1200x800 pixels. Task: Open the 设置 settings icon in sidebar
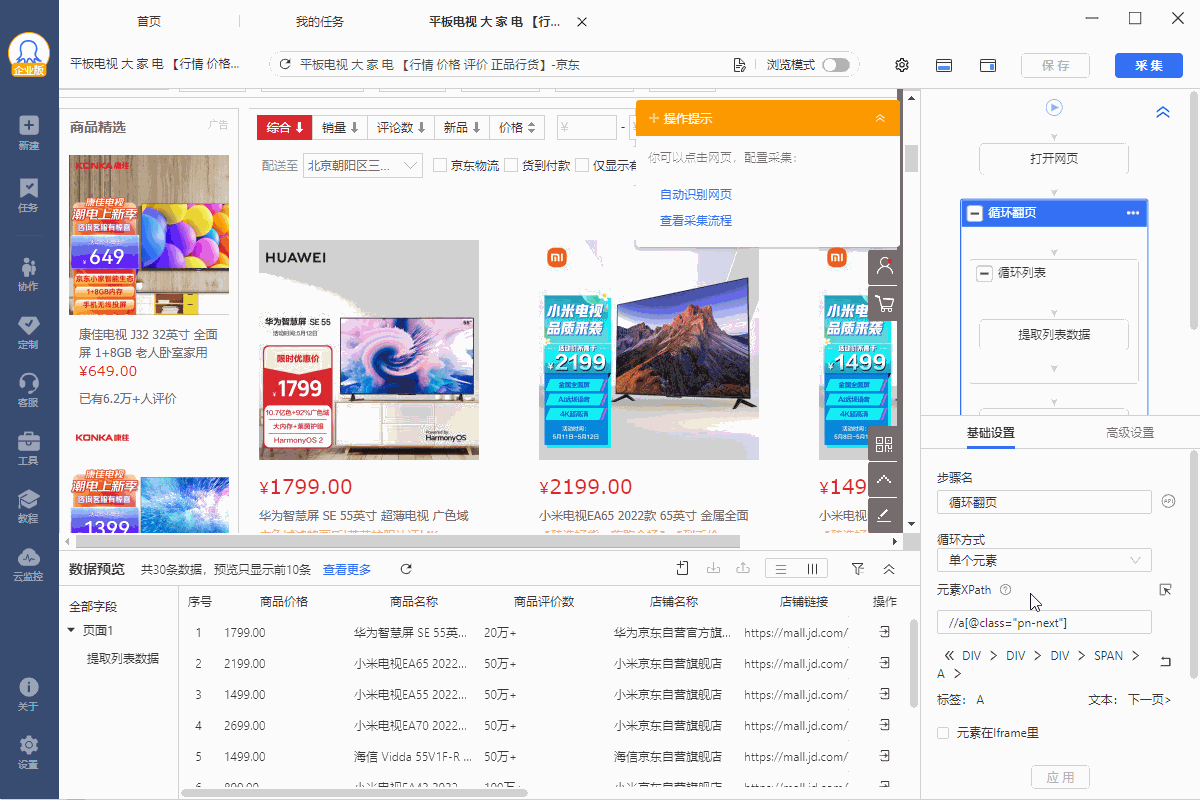click(29, 751)
